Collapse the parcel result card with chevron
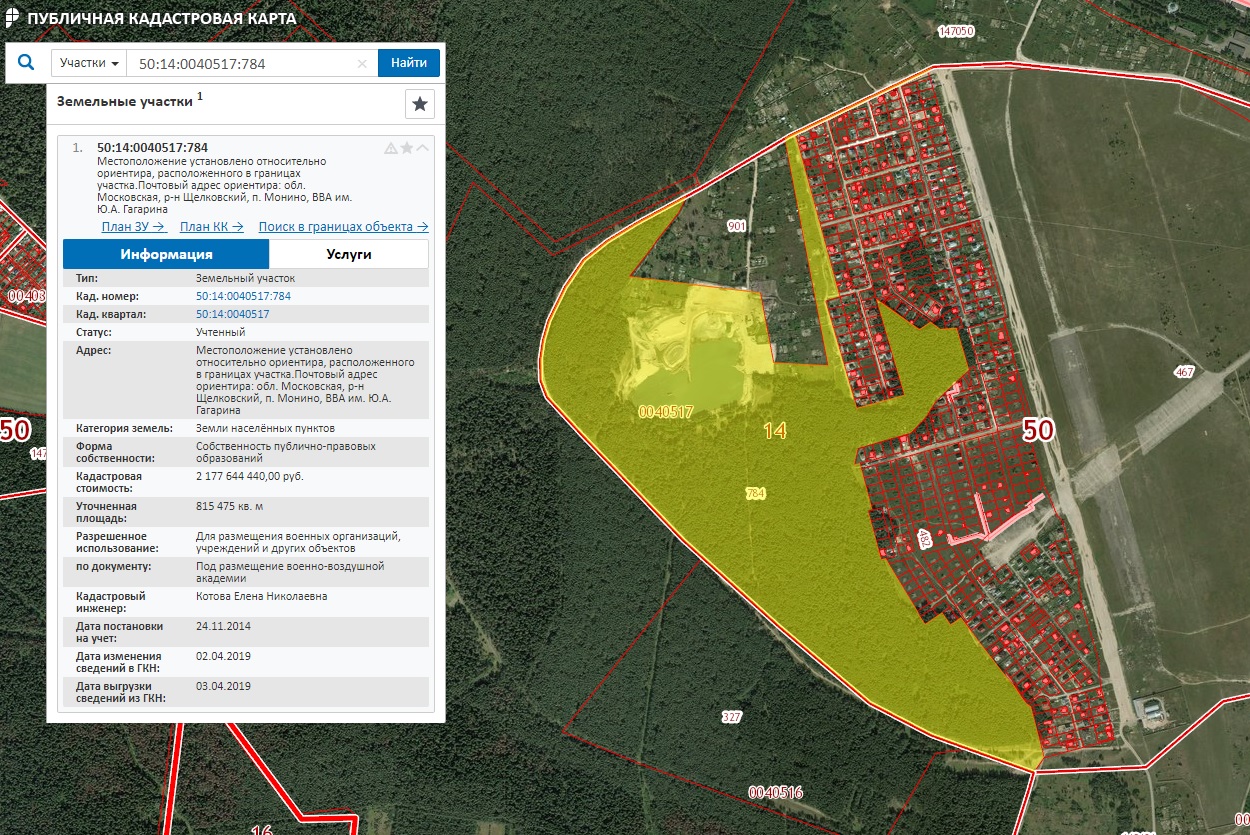Image resolution: width=1250 pixels, height=835 pixels. (x=423, y=148)
